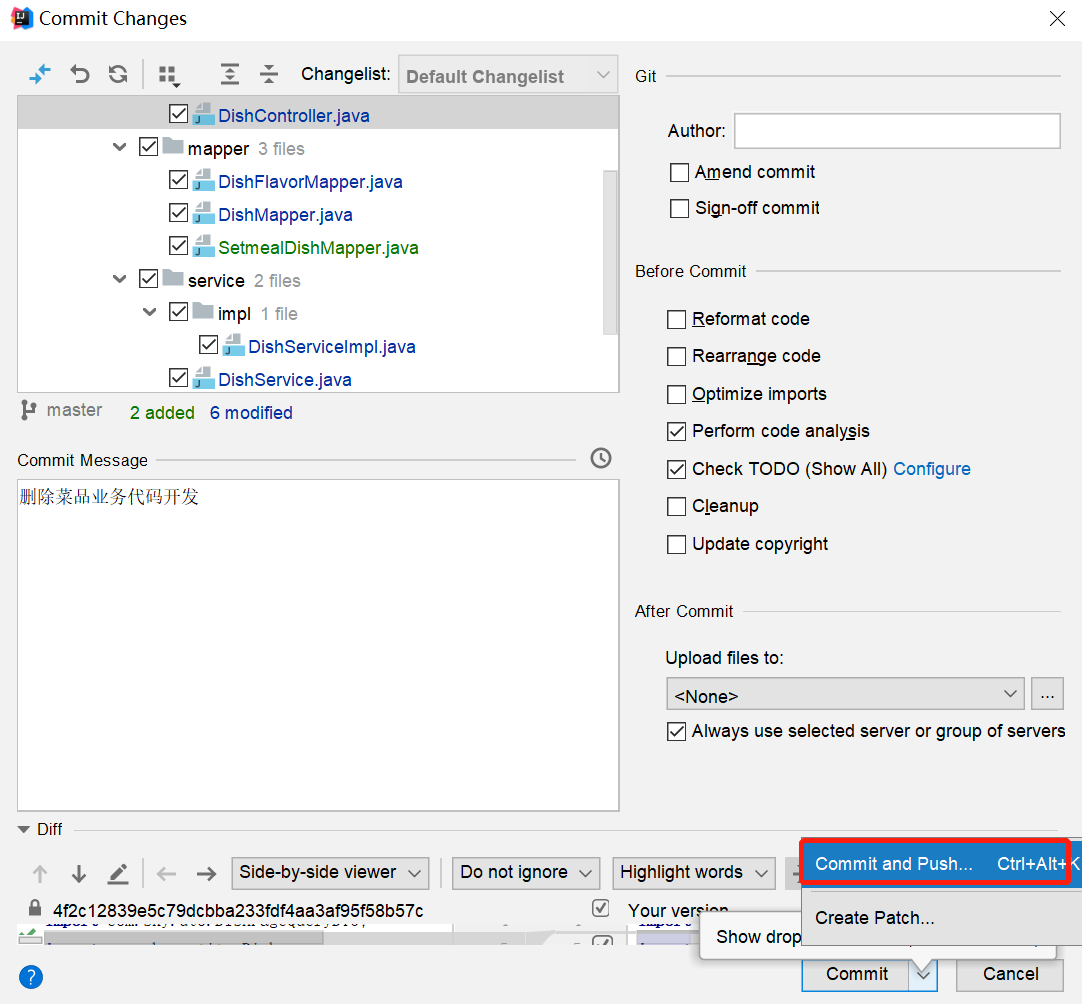This screenshot has height=1004, width=1082.
Task: Click the Show Diff toolbar icon
Action: coord(40,75)
